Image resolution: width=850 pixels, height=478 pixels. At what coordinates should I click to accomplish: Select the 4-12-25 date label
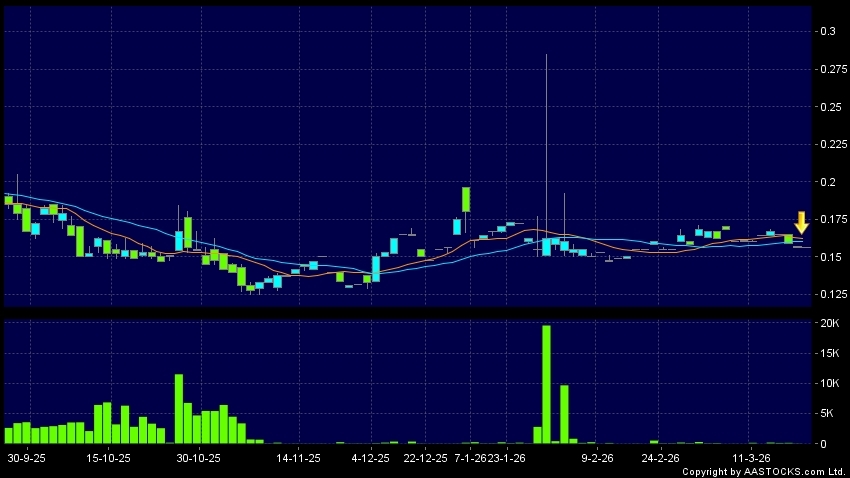370,458
